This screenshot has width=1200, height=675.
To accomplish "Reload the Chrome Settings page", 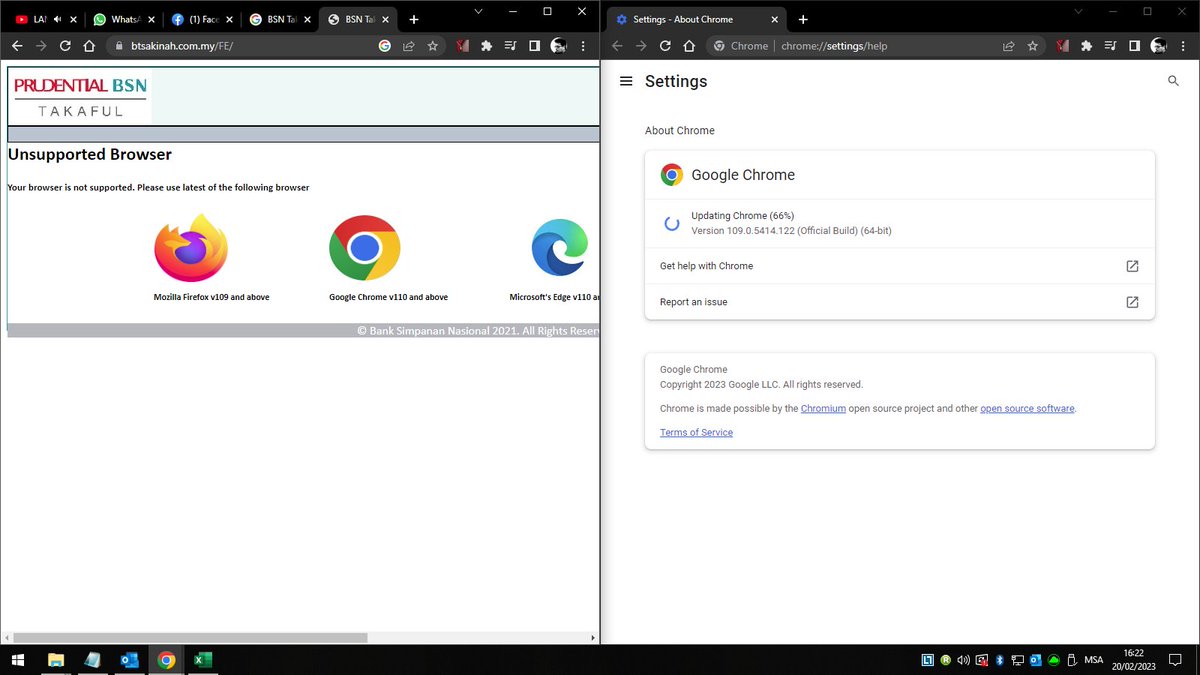I will click(x=665, y=46).
